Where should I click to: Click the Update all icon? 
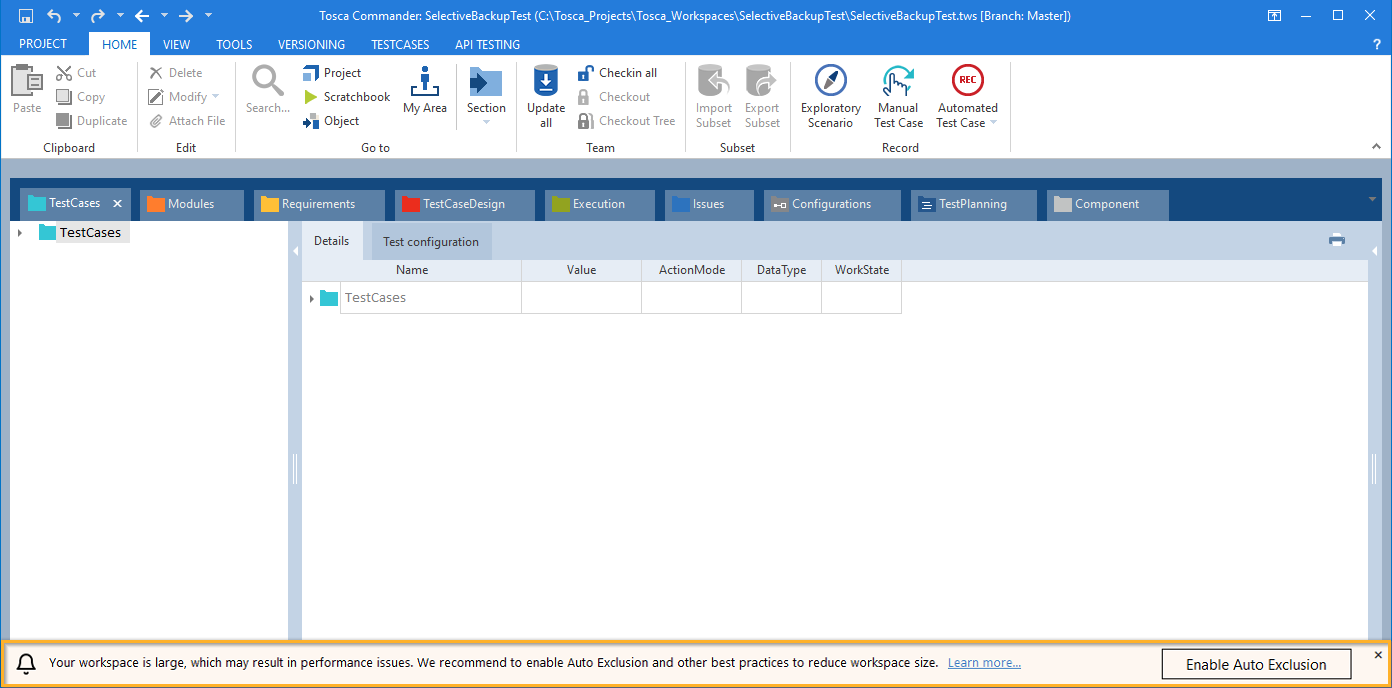click(545, 84)
